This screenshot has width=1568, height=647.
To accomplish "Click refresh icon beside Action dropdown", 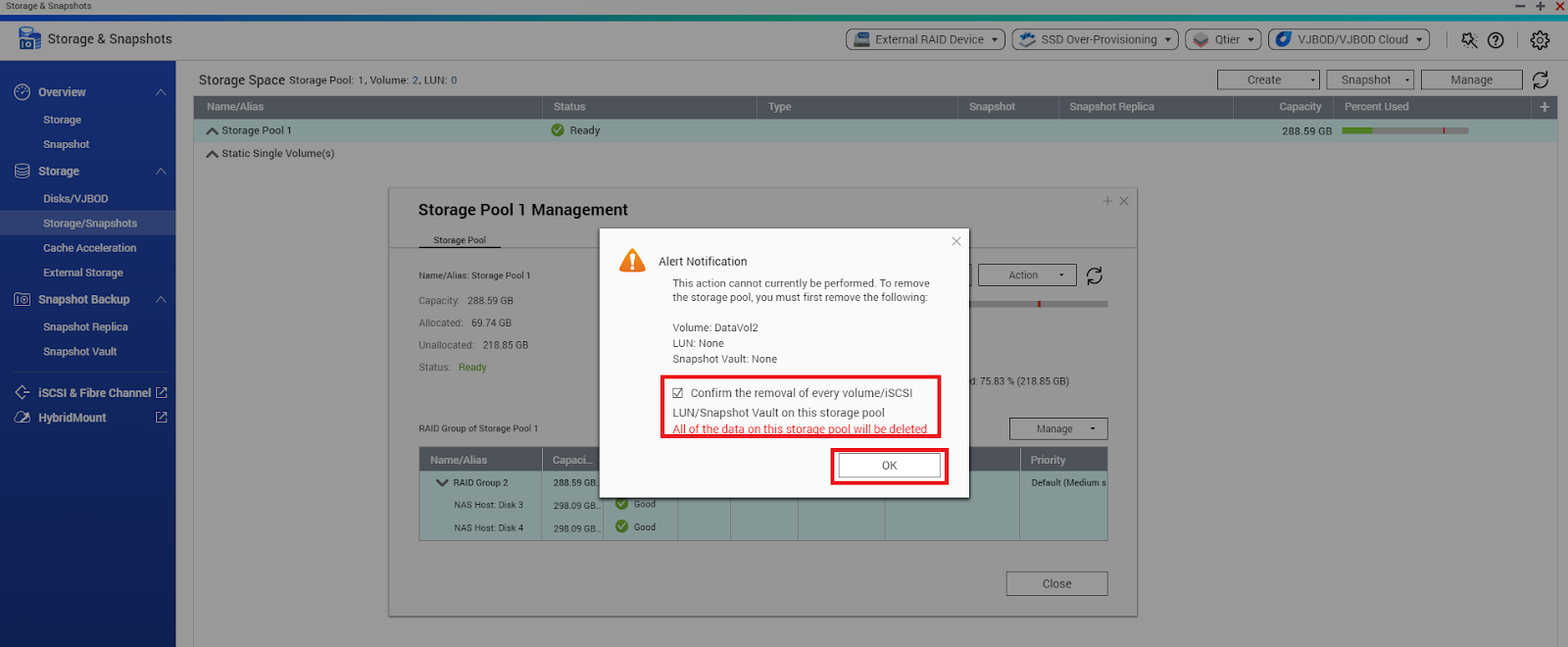I will 1095,276.
